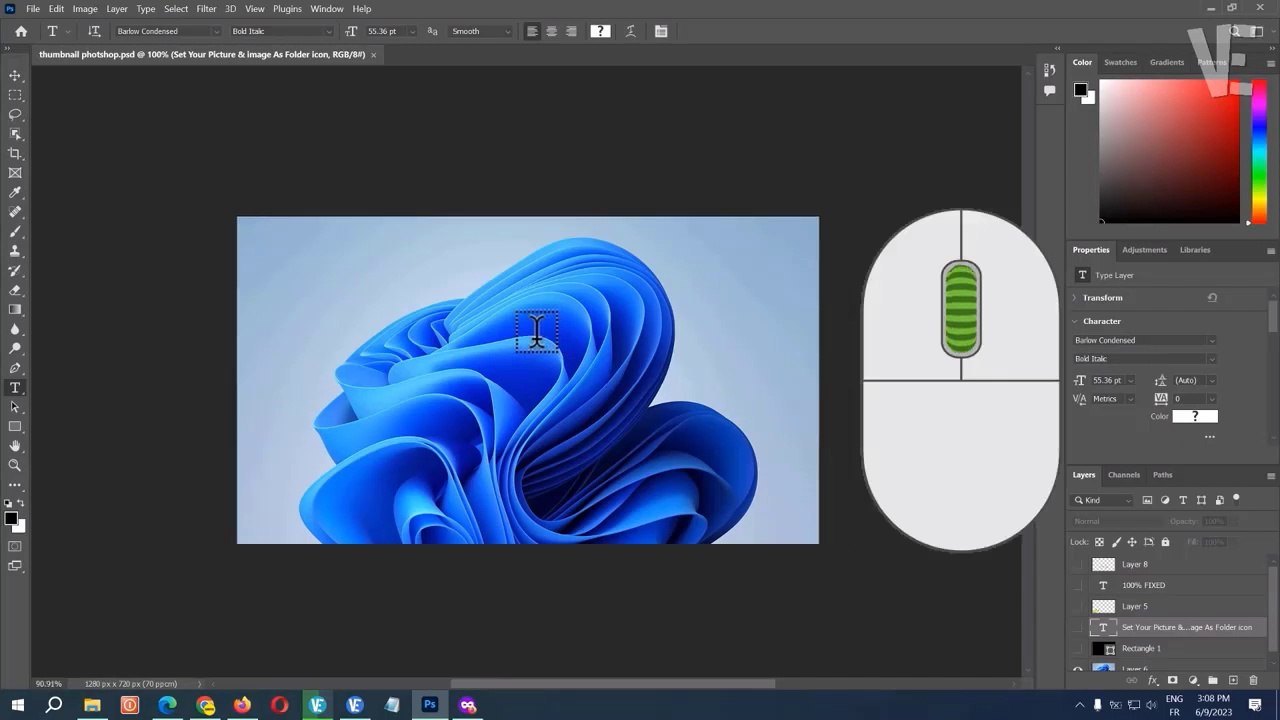The height and width of the screenshot is (720, 1280).
Task: Show the 100% FIXED text layer
Action: [x=1078, y=585]
